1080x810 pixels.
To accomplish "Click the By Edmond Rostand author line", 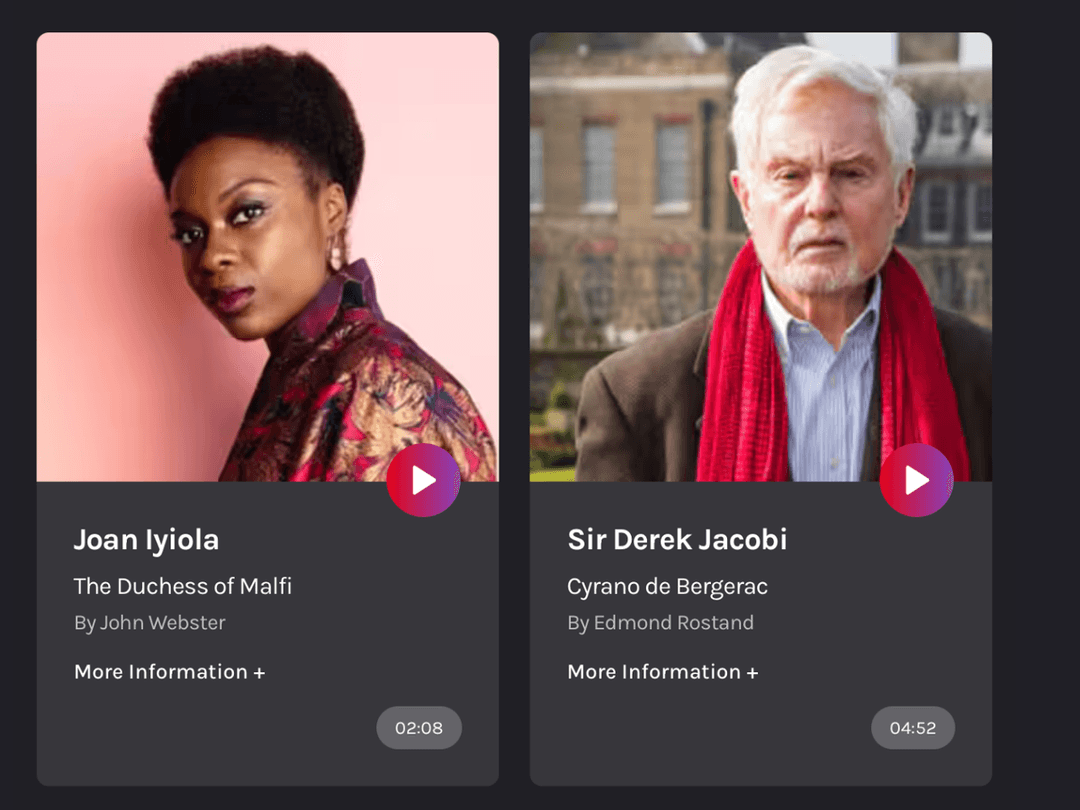I will (x=660, y=623).
